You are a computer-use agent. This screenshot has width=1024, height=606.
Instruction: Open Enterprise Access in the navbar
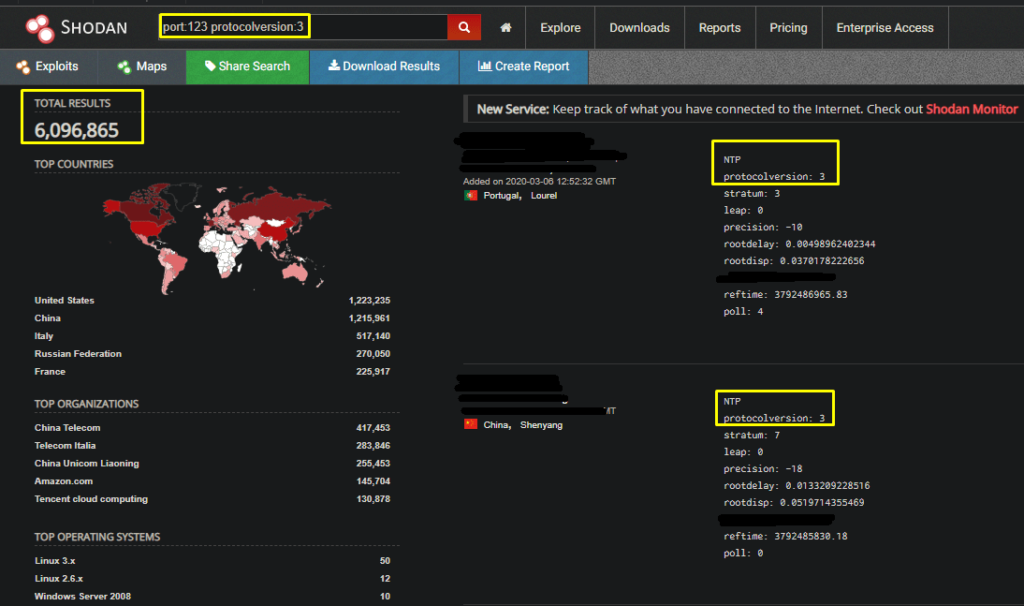click(x=885, y=27)
